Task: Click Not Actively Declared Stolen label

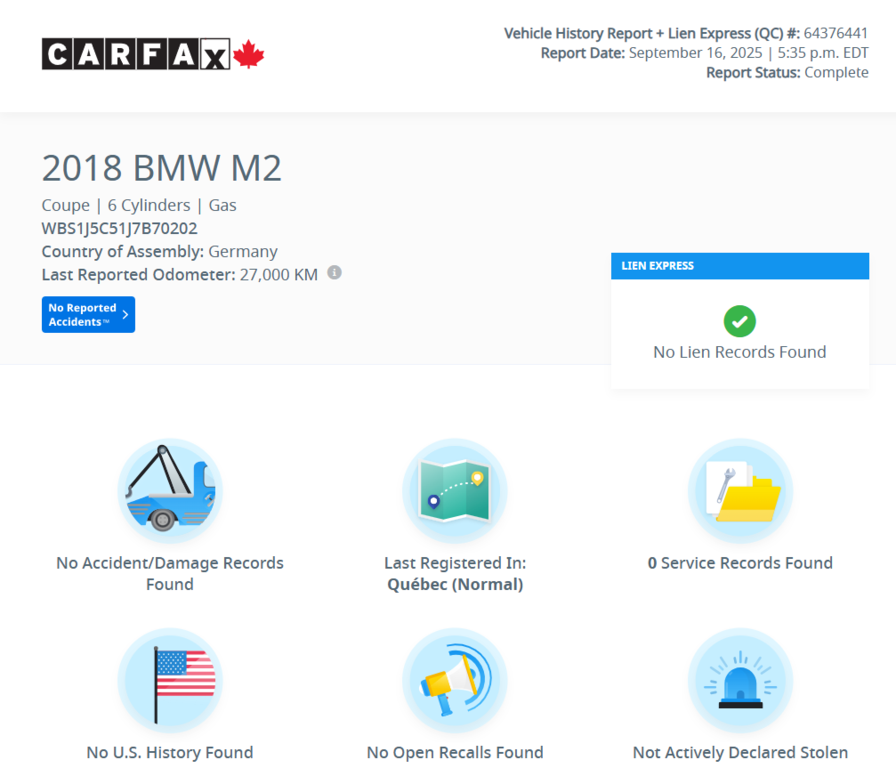Action: (x=740, y=752)
